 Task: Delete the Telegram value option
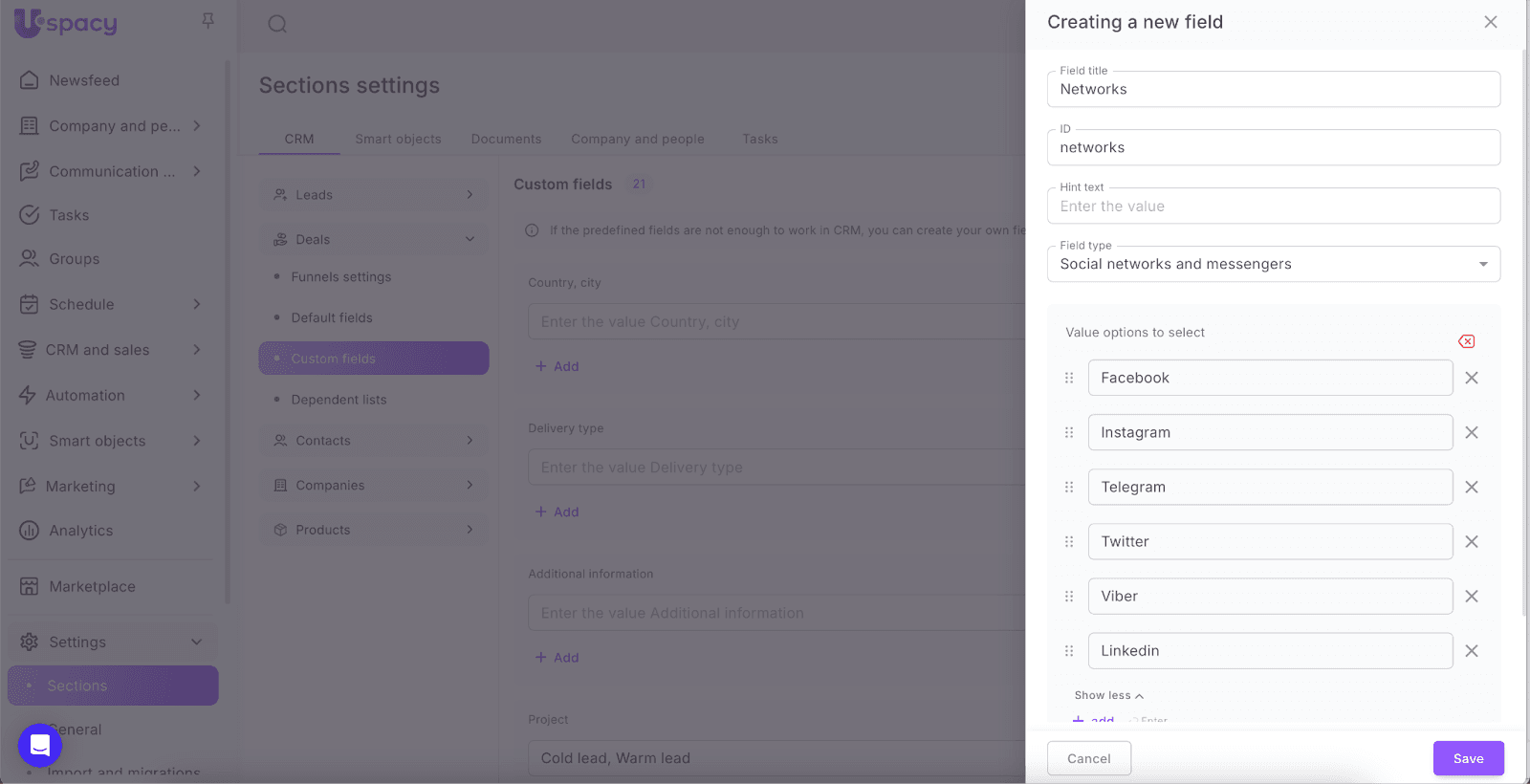pyautogui.click(x=1472, y=487)
